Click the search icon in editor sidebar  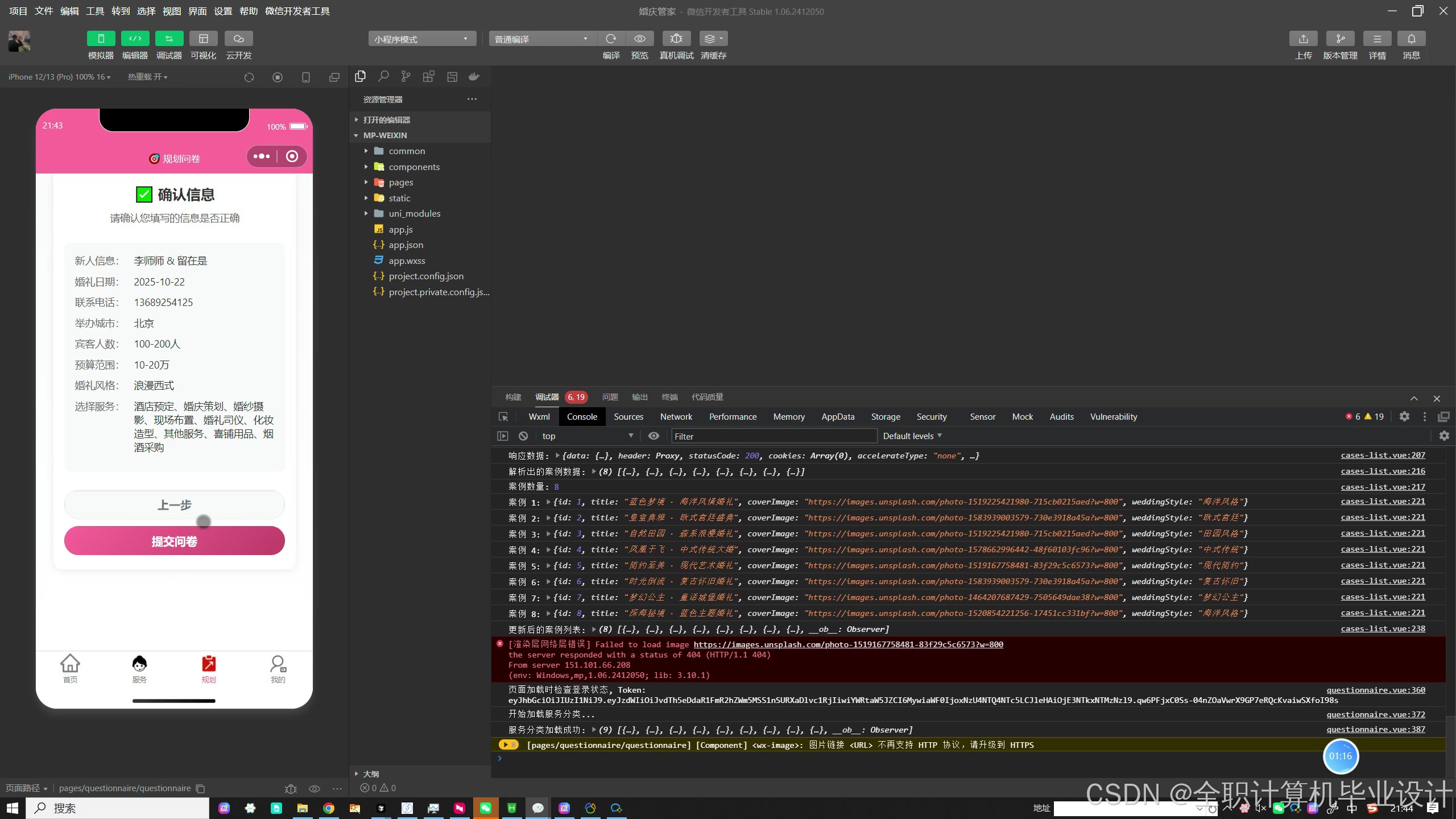[x=383, y=77]
